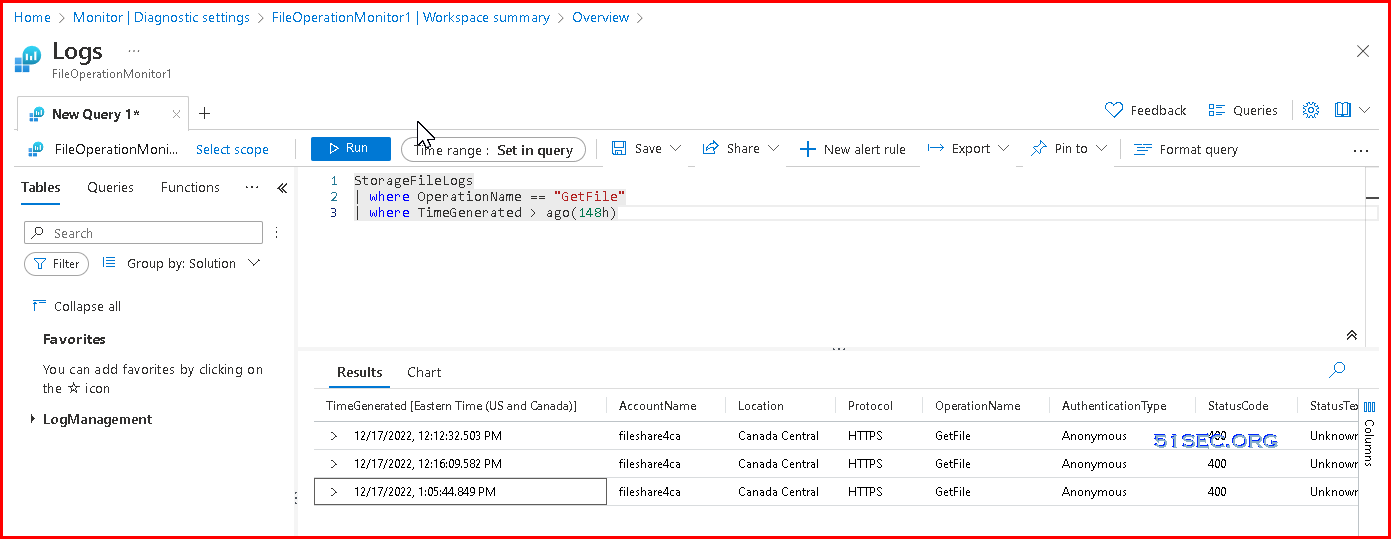Send Feedback via heart icon

(x=1145, y=110)
